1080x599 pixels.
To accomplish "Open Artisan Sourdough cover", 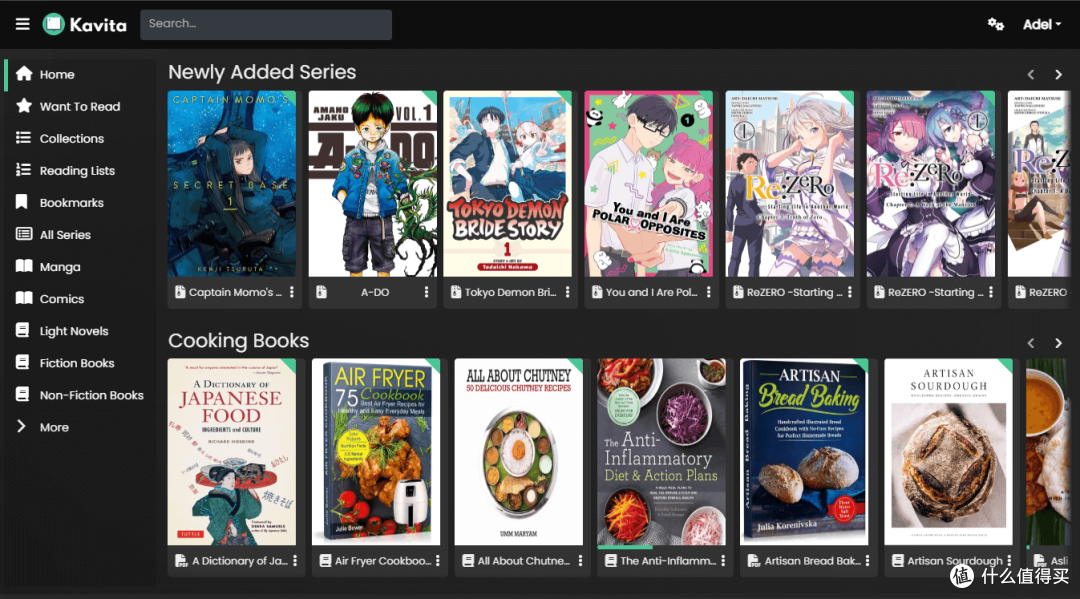I will point(948,452).
